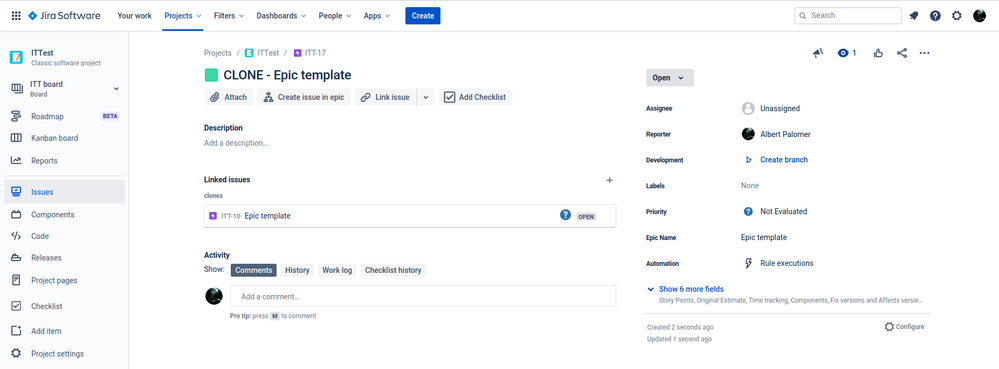Click Rule executions under Automation
The width and height of the screenshot is (999, 369).
click(x=786, y=263)
